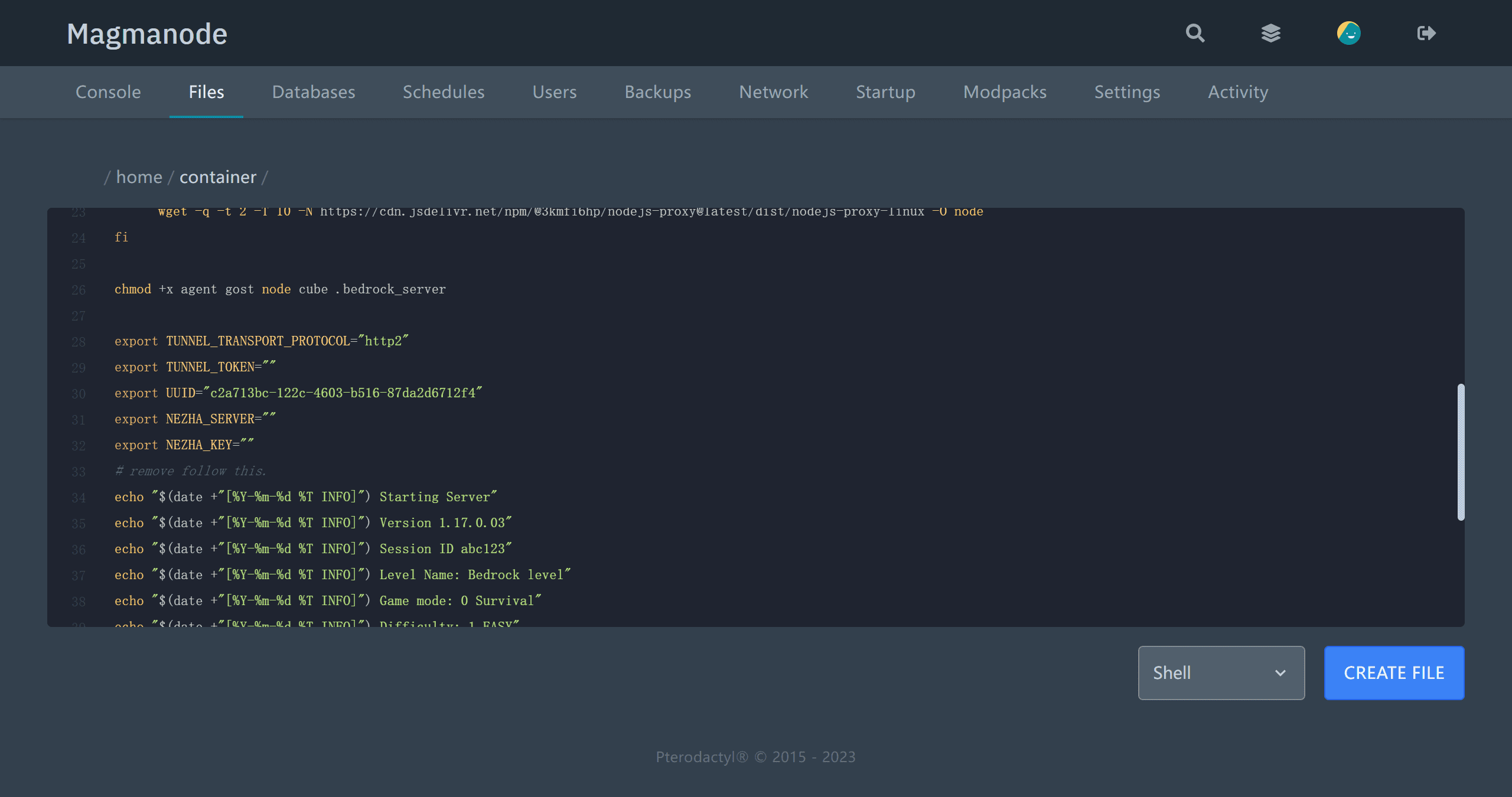This screenshot has height=797, width=1512.
Task: Switch to the Databases tab
Action: 314,92
